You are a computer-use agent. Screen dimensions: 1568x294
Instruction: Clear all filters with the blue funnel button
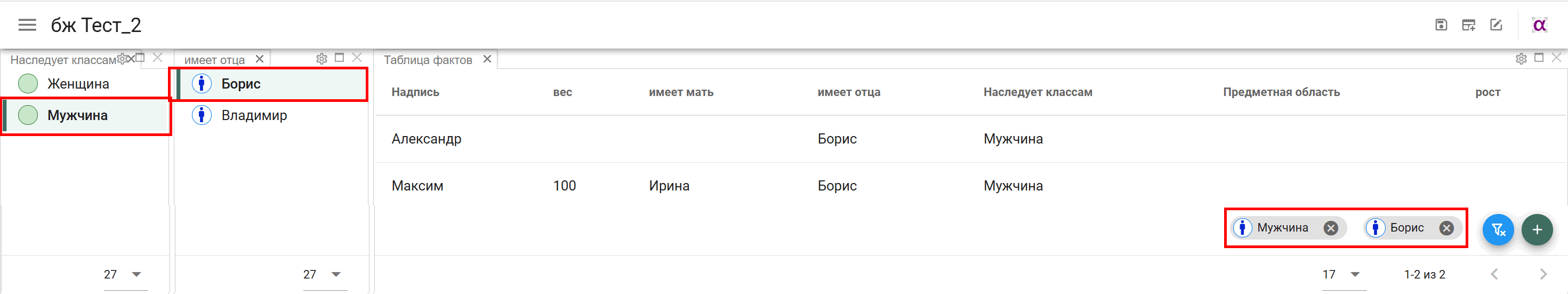click(1498, 229)
